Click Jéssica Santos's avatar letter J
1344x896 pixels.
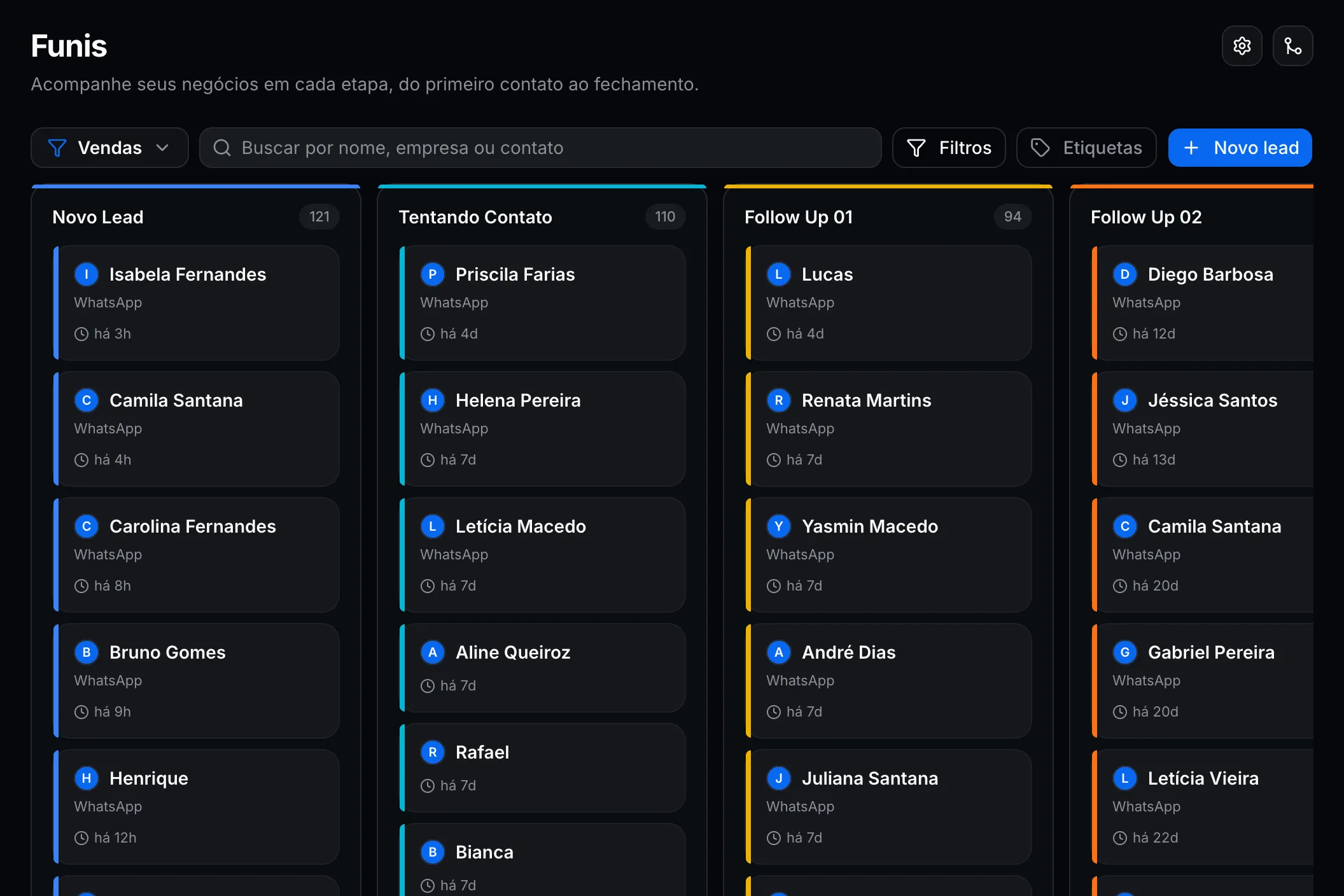click(x=1125, y=400)
